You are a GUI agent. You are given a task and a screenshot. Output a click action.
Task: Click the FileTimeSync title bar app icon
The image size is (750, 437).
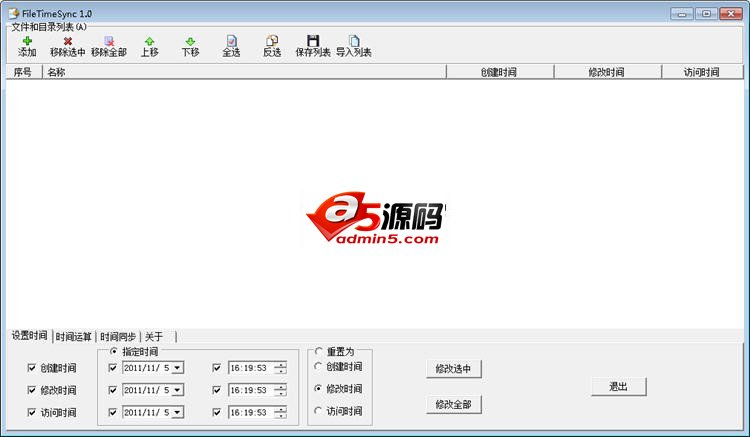tap(13, 13)
